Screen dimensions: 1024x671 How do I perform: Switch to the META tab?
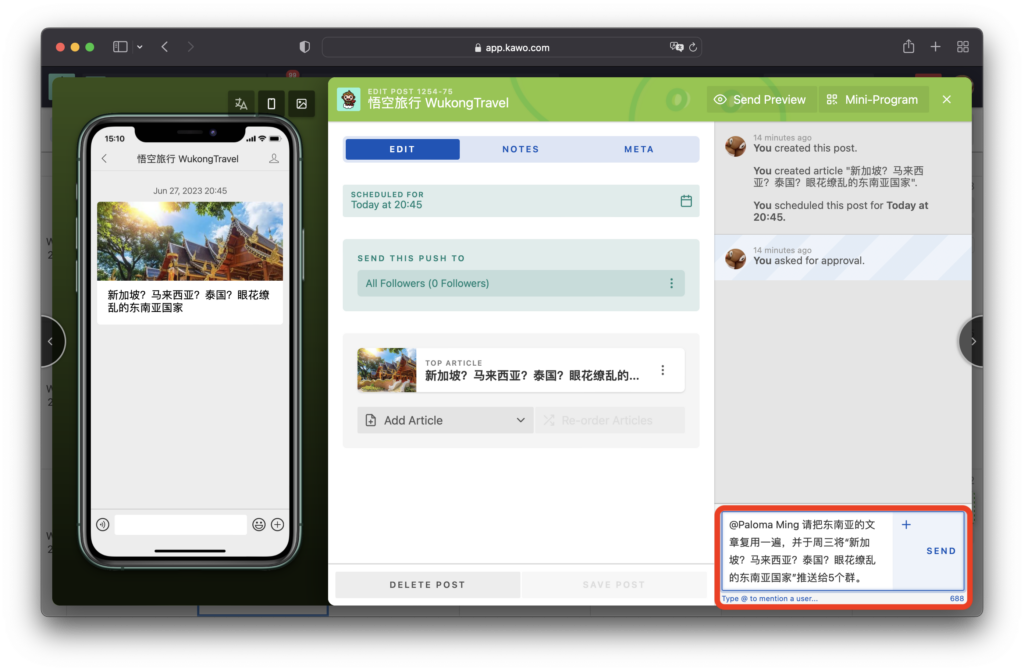(639, 149)
